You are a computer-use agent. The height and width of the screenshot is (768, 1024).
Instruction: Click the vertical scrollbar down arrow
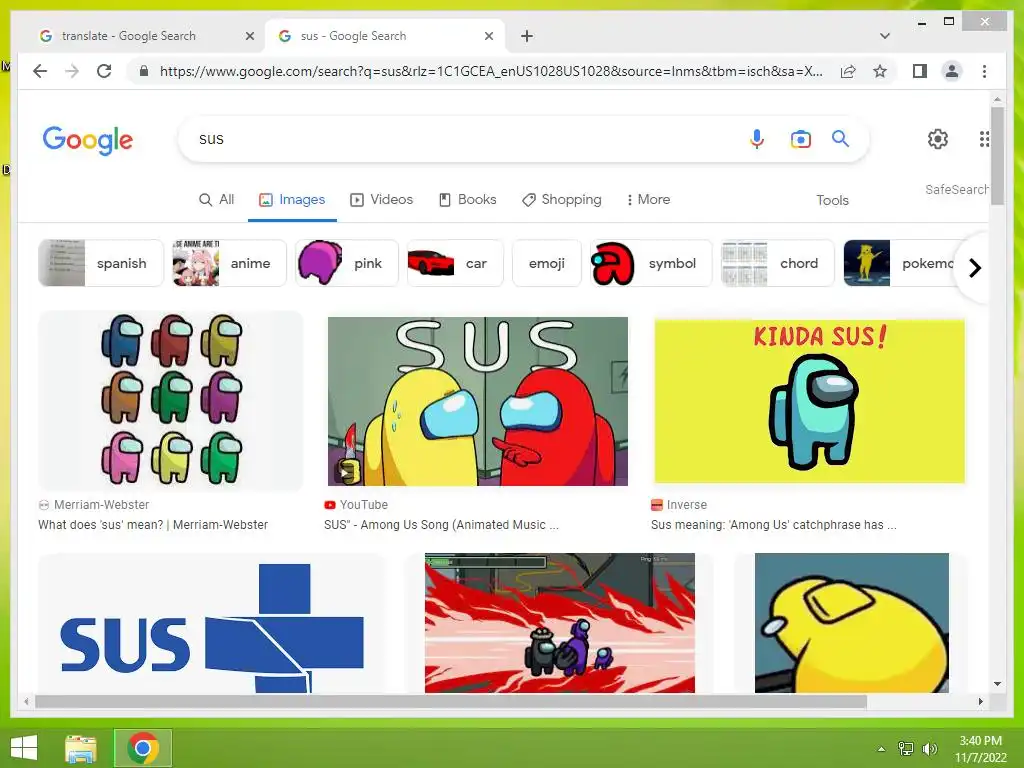(x=997, y=684)
